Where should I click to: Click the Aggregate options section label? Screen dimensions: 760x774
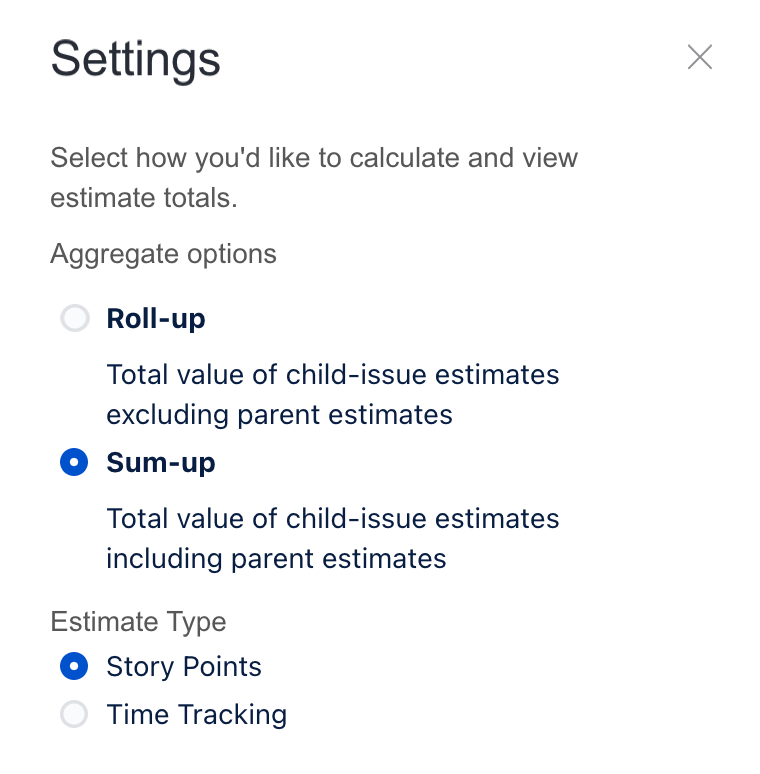[163, 254]
